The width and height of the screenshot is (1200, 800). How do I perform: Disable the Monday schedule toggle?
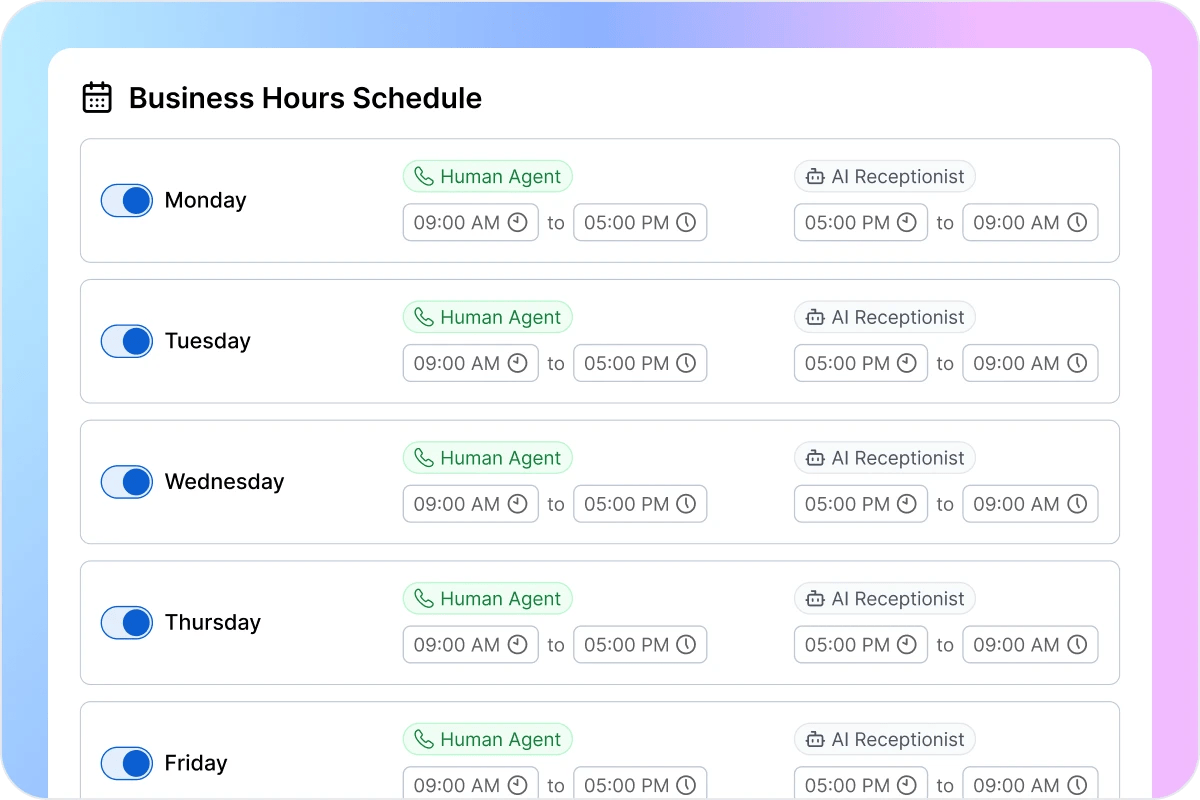click(126, 200)
